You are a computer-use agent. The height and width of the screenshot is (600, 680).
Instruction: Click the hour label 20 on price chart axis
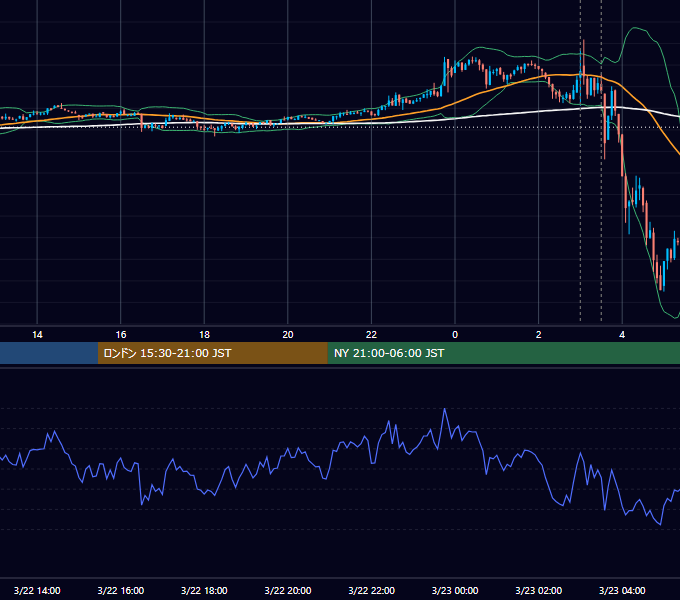pos(288,335)
